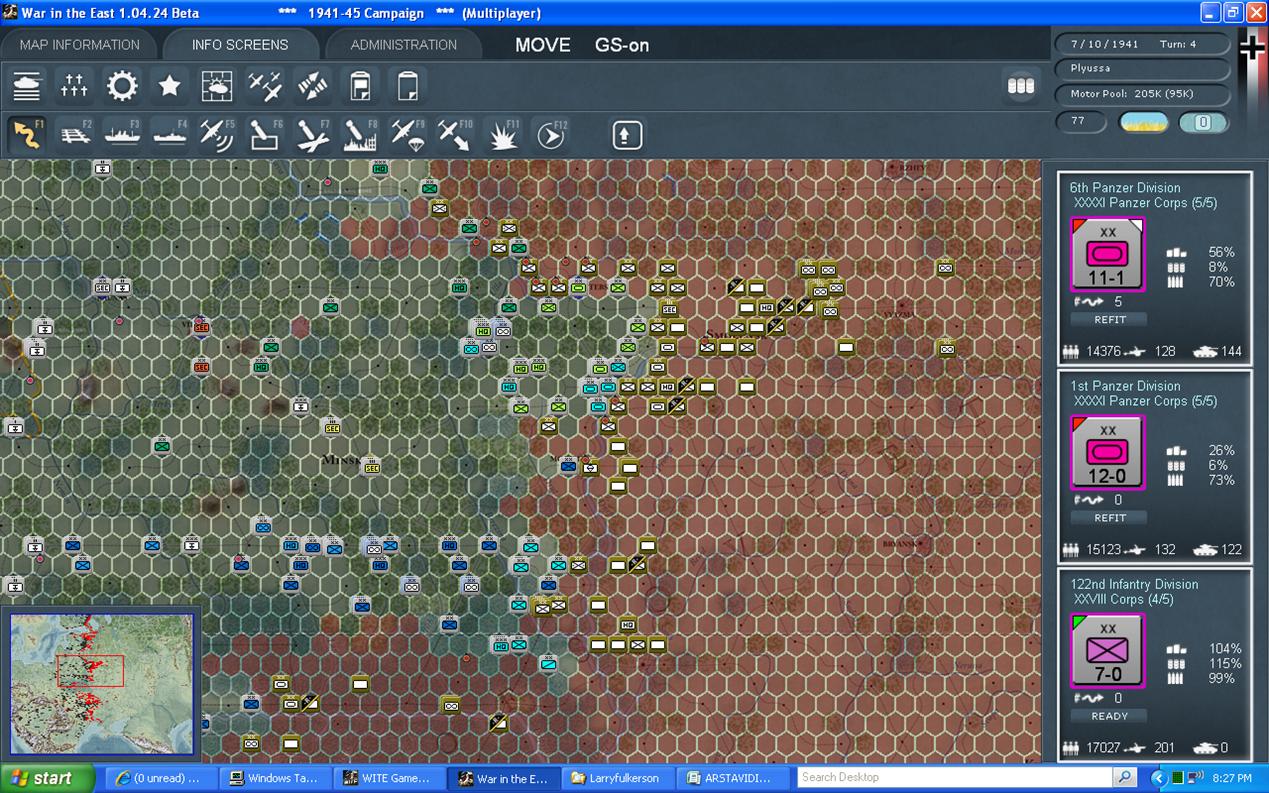Viewport: 1269px width, 793px height.
Task: Select the 6th Panzer Division counter 11-1
Action: (x=1108, y=255)
